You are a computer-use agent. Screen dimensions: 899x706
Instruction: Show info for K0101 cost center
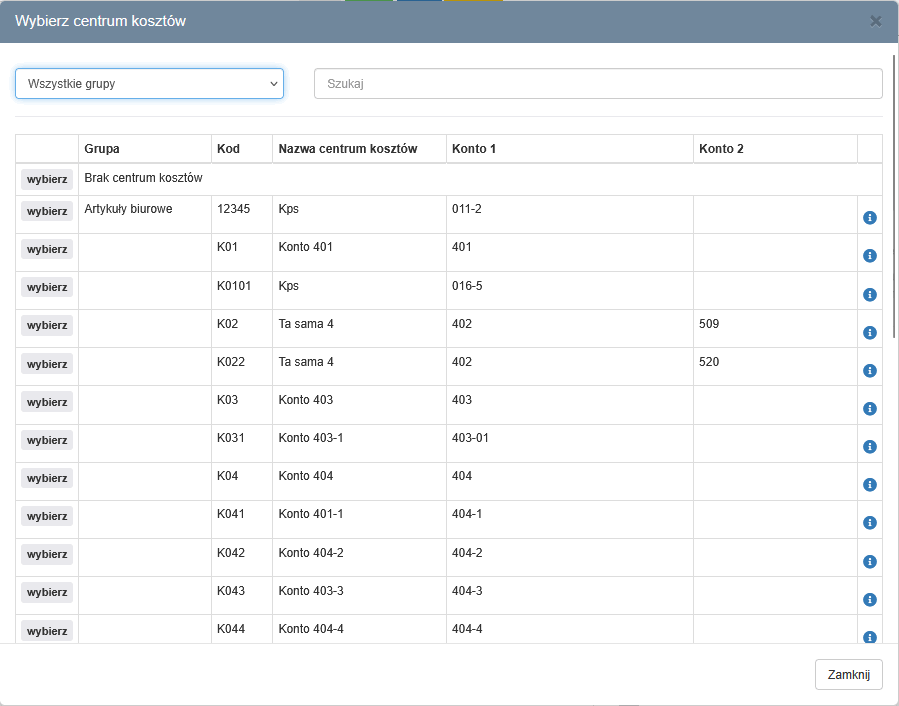click(x=869, y=294)
